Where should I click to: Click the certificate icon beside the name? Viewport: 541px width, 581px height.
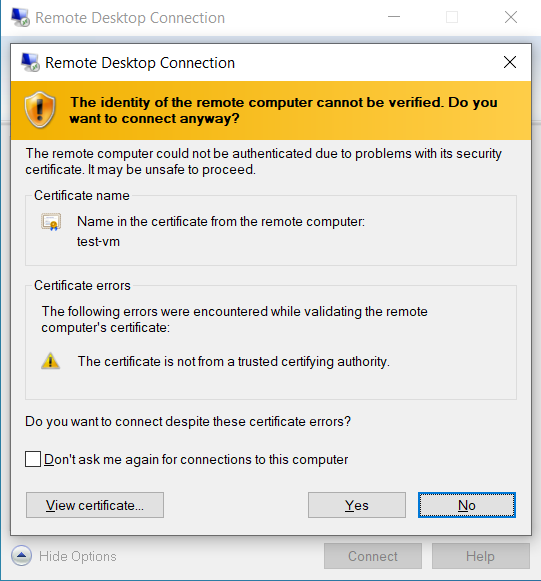coord(51,222)
